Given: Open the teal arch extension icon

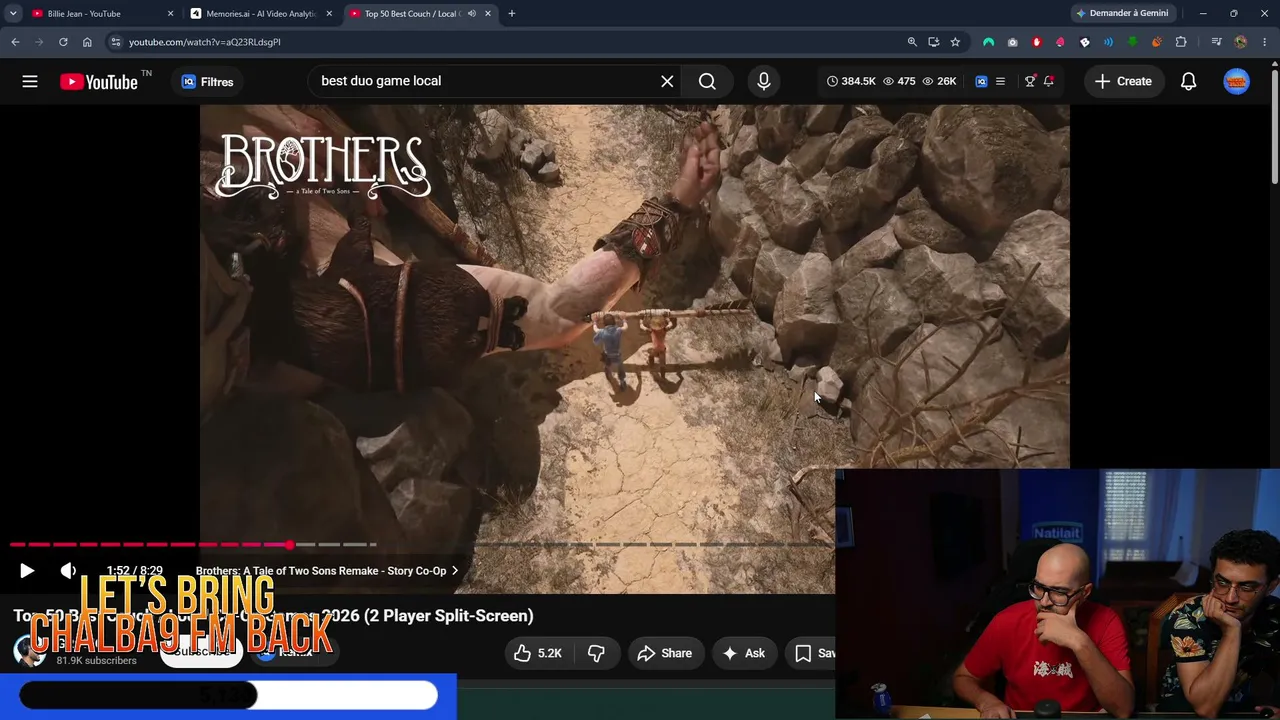Looking at the screenshot, I should click(988, 42).
